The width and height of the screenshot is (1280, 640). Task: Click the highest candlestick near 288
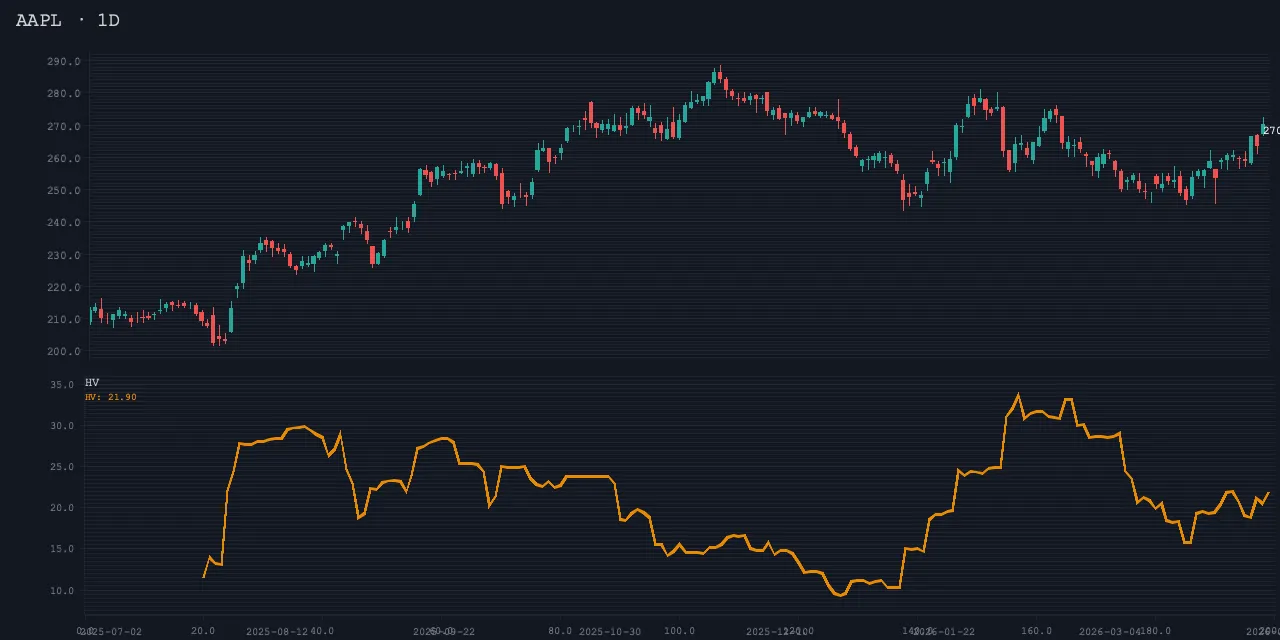click(719, 75)
